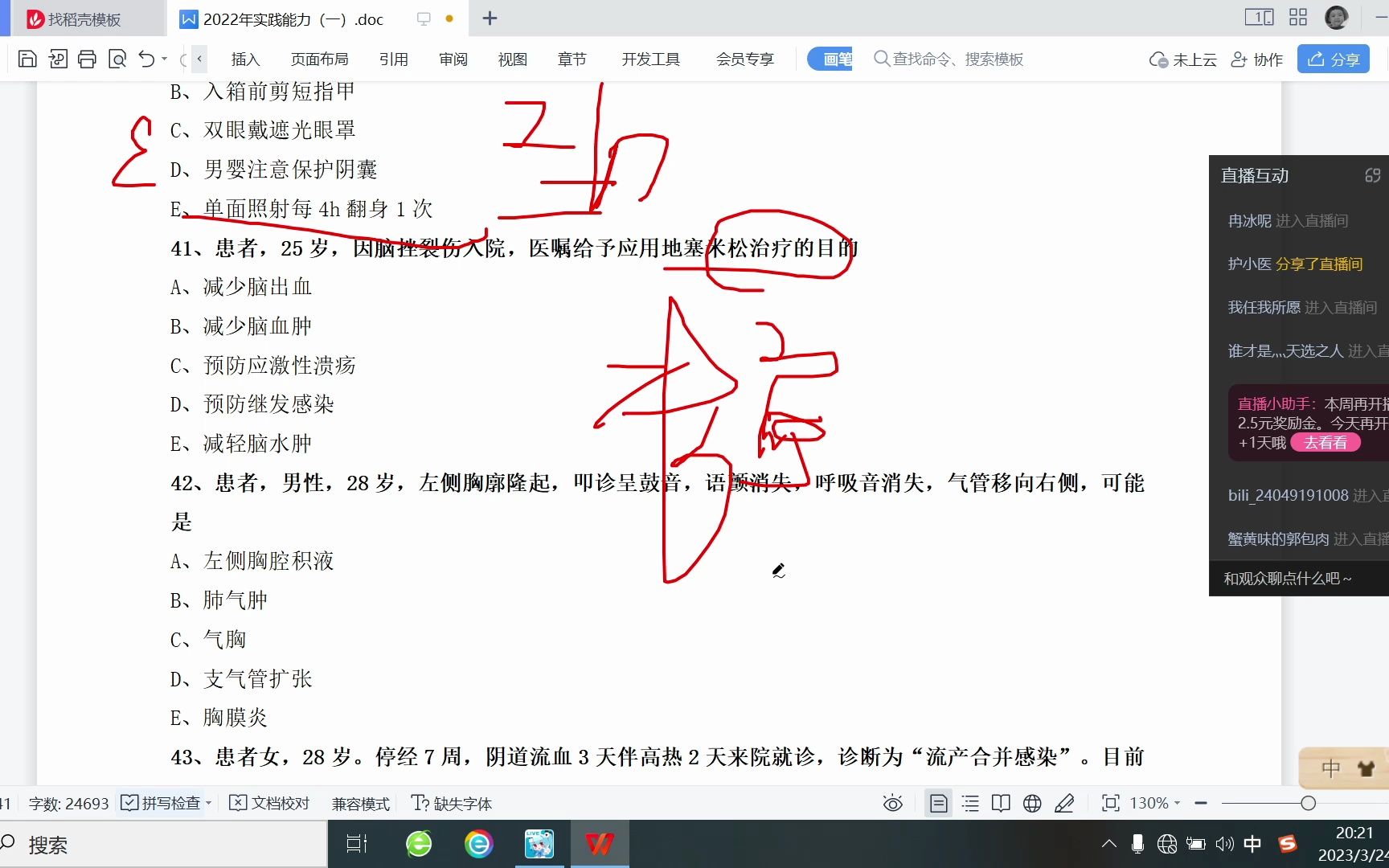Open the 页面布局 ribbon tab

point(320,58)
